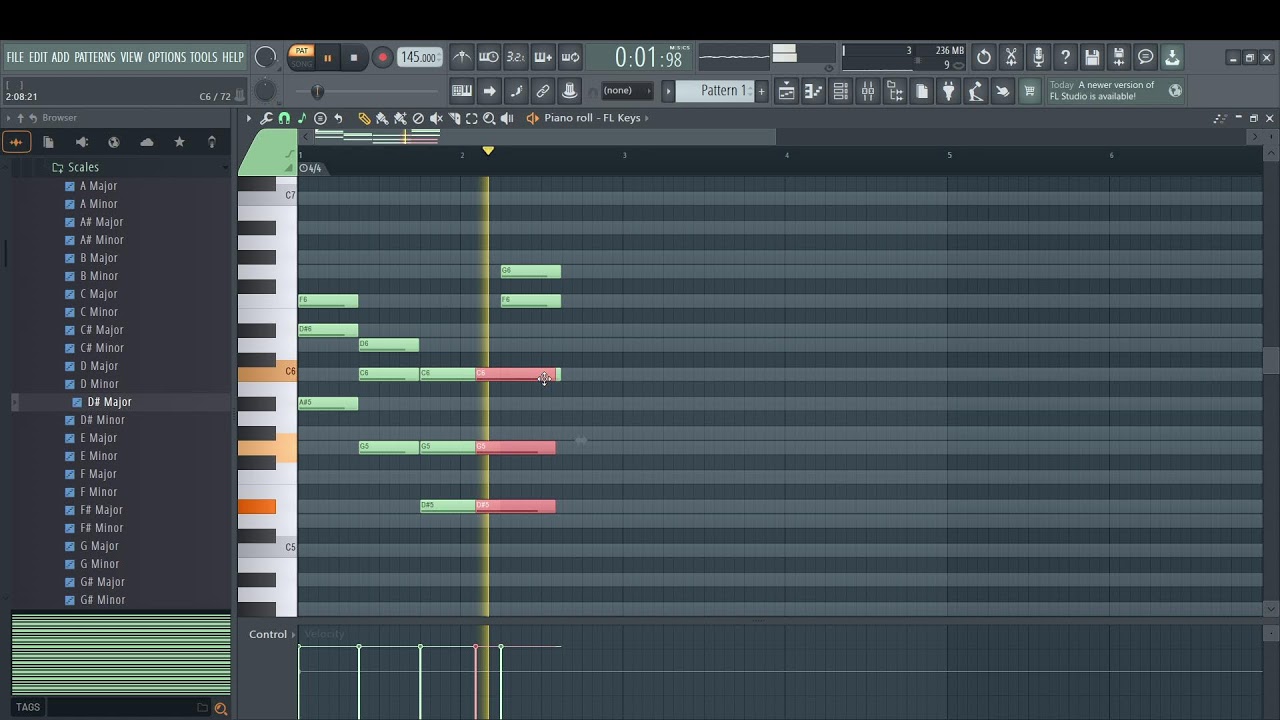The image size is (1280, 720).
Task: Open the piano roll menu arrow
Action: tap(249, 118)
